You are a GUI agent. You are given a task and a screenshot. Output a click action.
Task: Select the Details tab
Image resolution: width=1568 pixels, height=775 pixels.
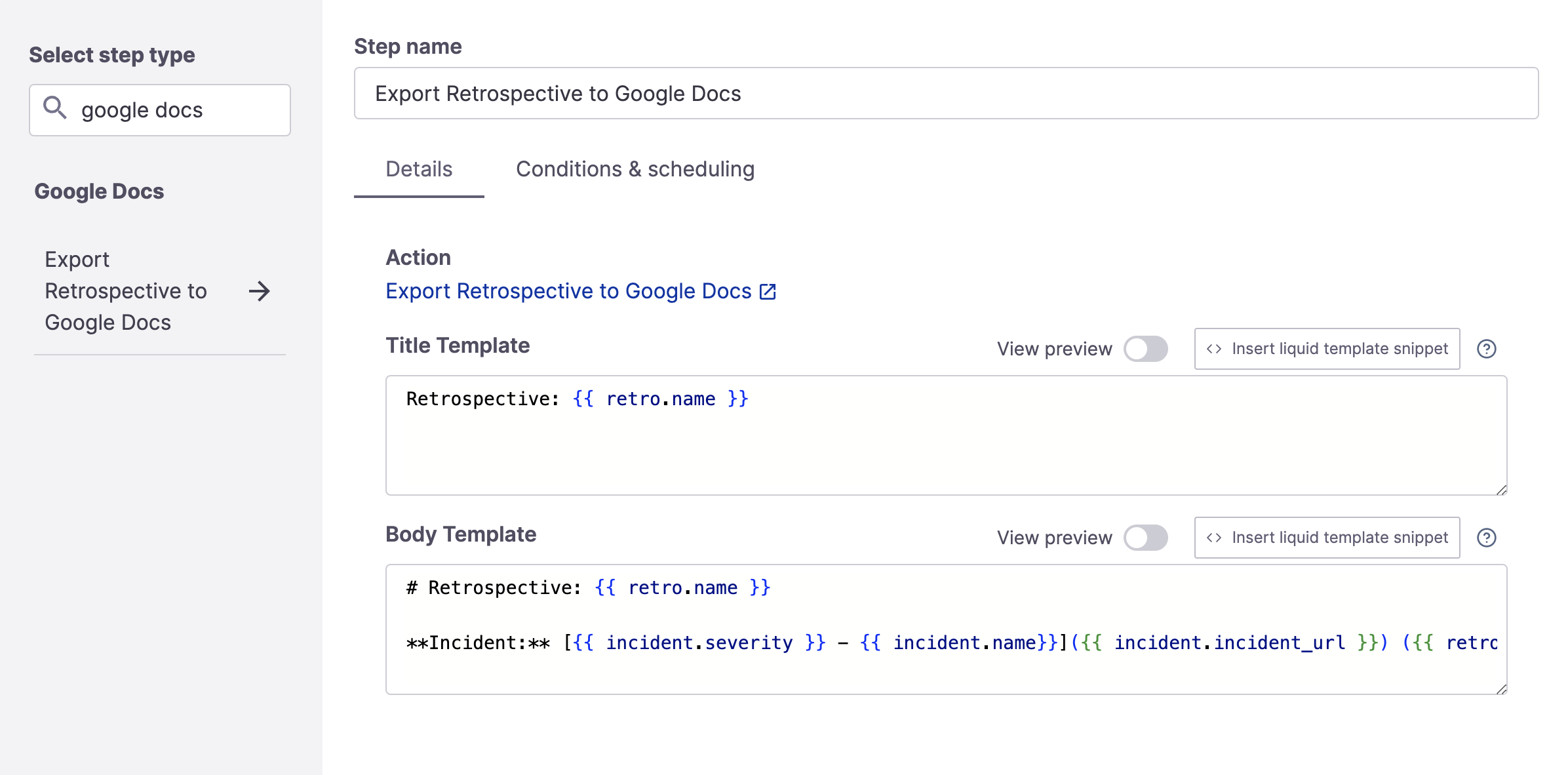418,169
